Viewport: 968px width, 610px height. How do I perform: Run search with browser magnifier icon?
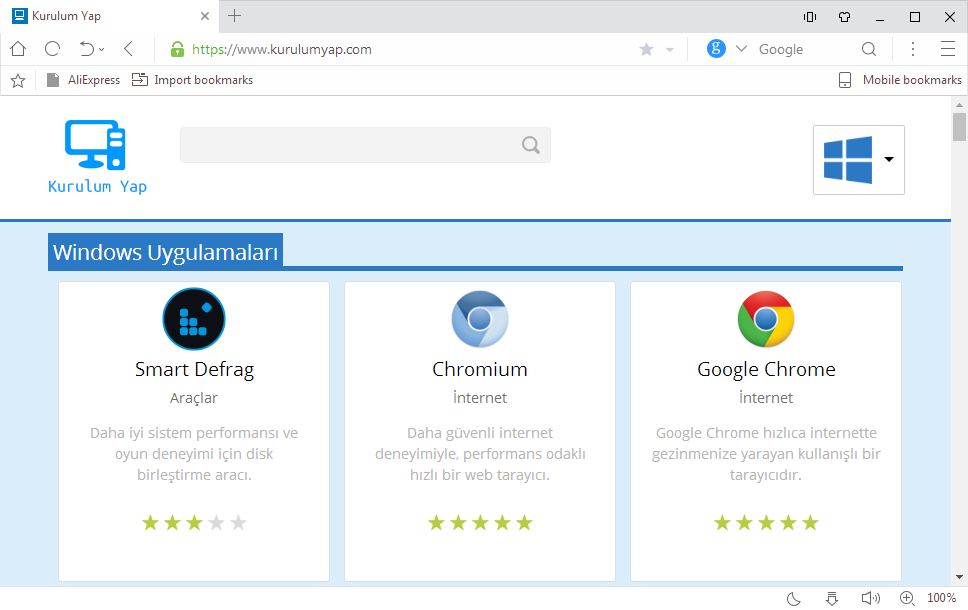coord(869,49)
